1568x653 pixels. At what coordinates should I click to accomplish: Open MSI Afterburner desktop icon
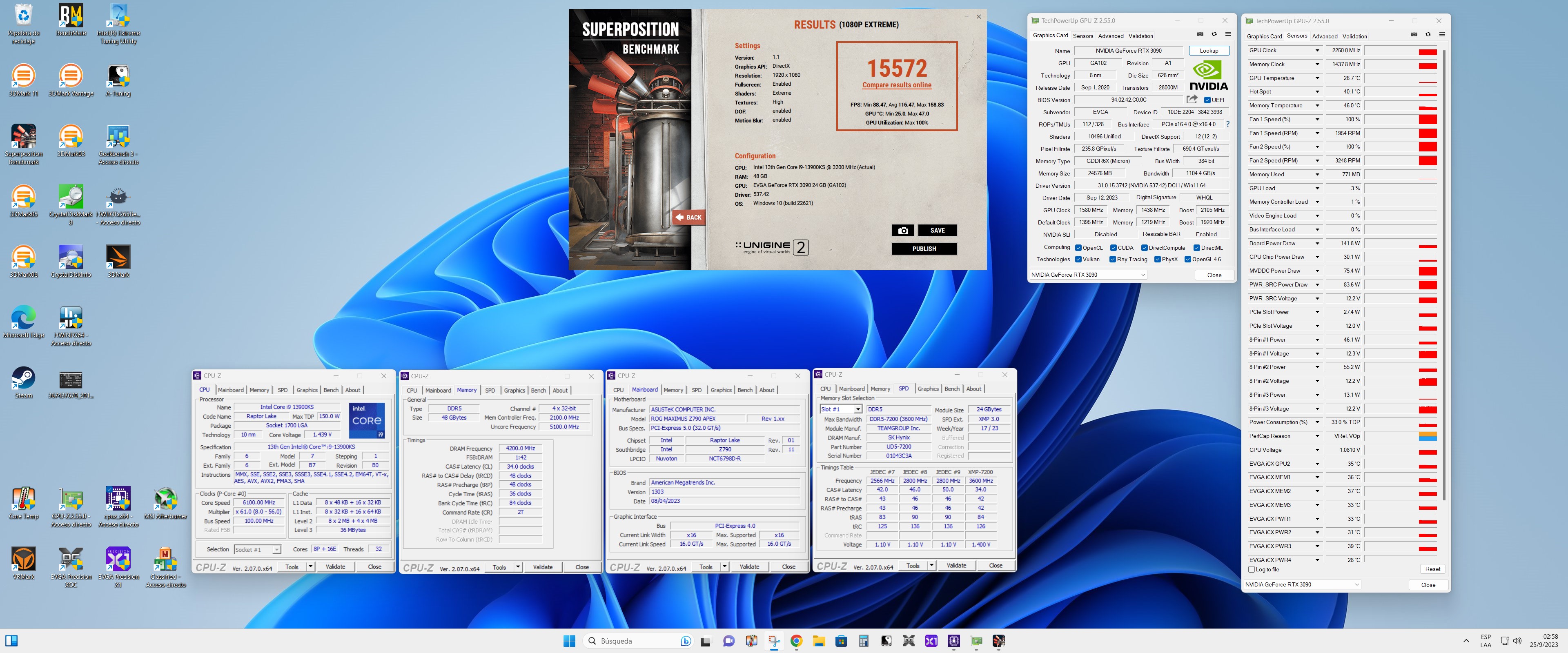pyautogui.click(x=165, y=503)
